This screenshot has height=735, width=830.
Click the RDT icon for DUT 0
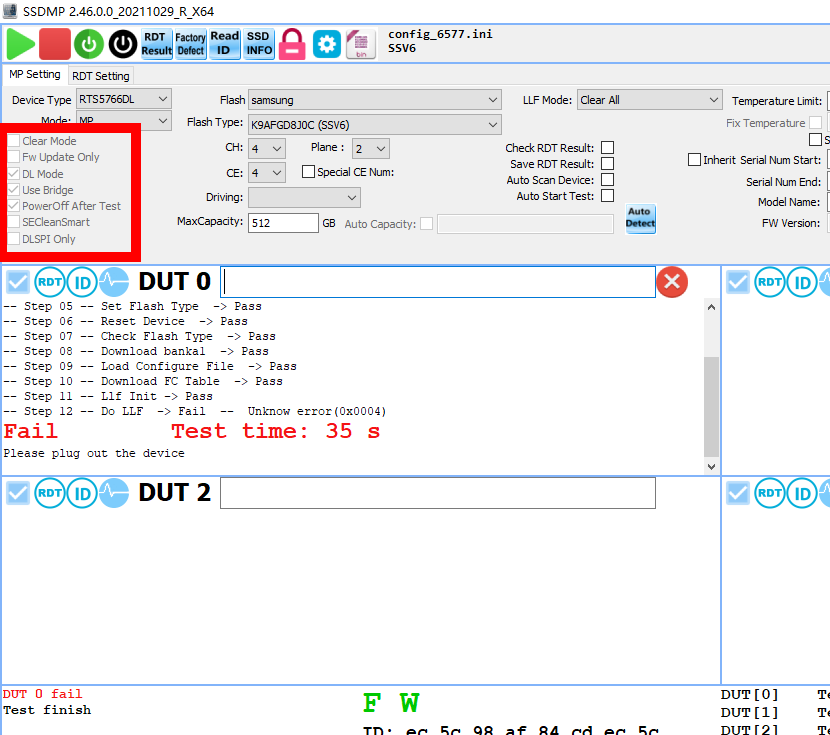pyautogui.click(x=50, y=283)
